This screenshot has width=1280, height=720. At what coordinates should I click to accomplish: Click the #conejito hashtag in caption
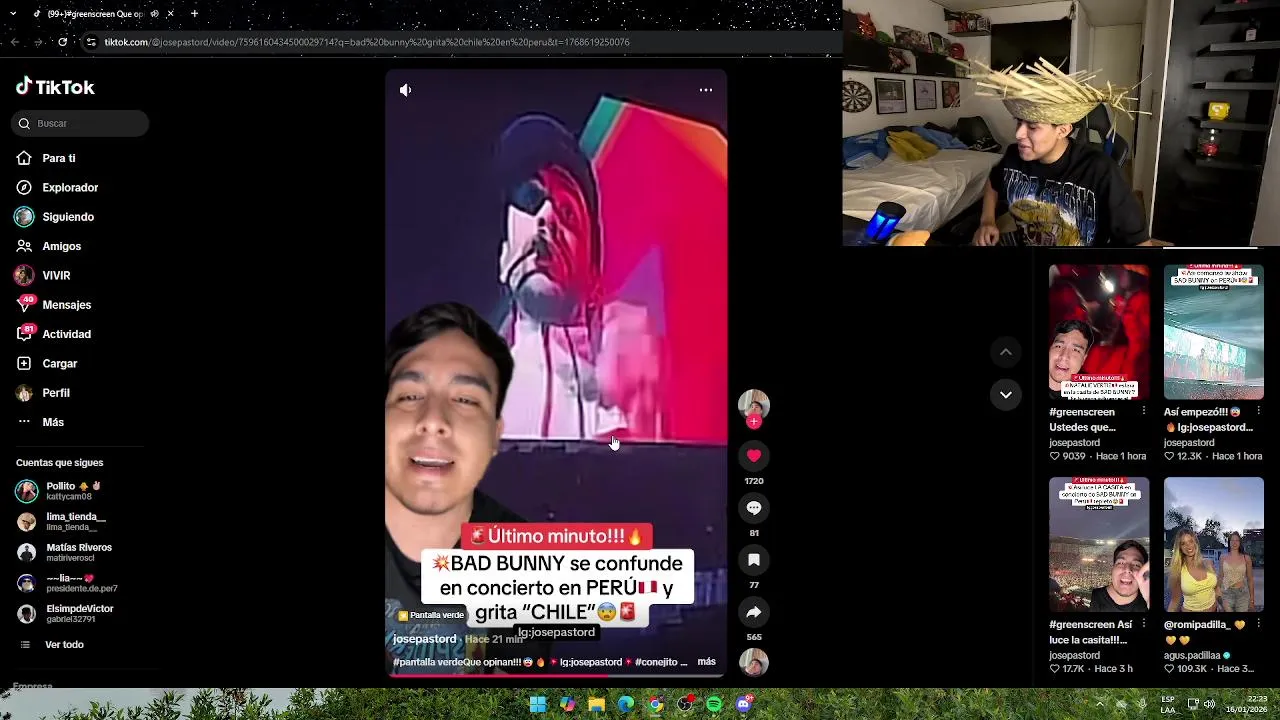pos(656,662)
